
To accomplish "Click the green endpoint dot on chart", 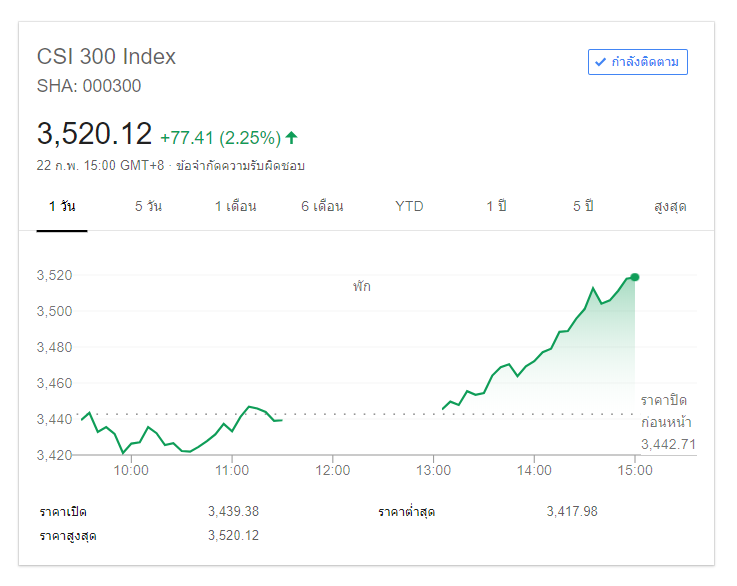I will point(635,277).
